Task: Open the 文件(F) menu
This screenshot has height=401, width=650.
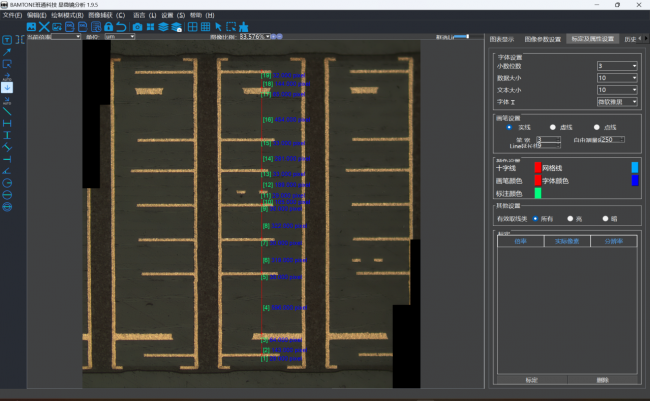Action: point(12,15)
